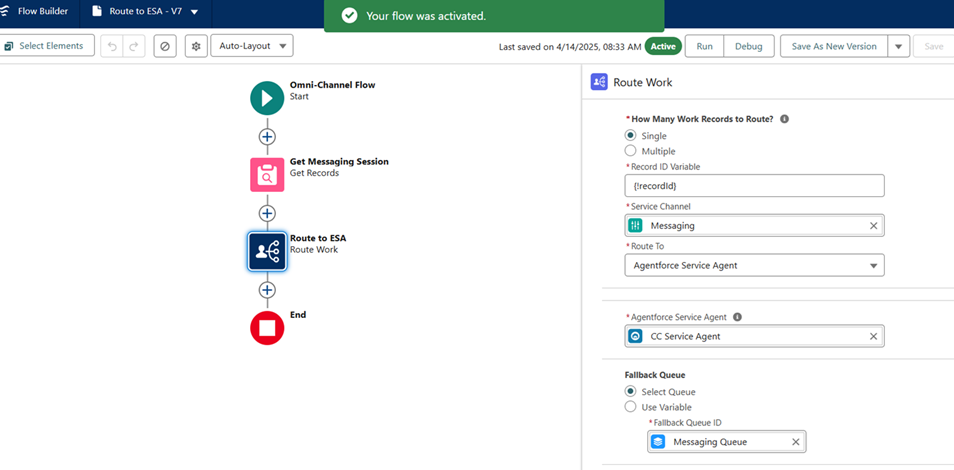954x470 pixels.
Task: Click the green check icon in the activation toast
Action: coord(349,16)
